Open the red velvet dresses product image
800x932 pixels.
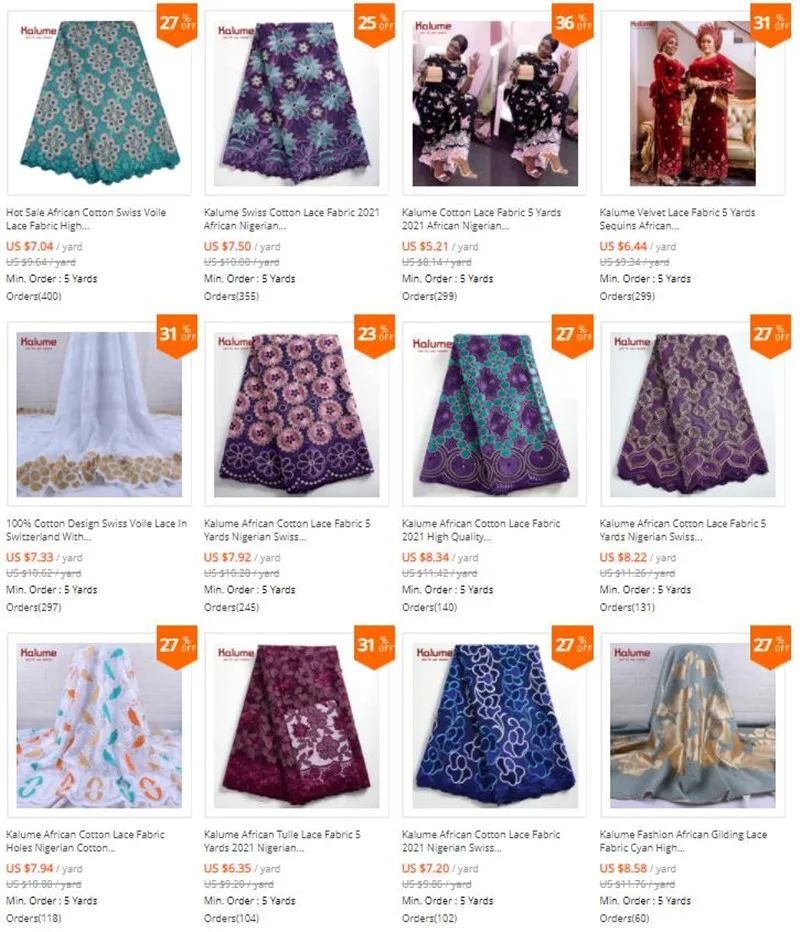pyautogui.click(x=692, y=103)
